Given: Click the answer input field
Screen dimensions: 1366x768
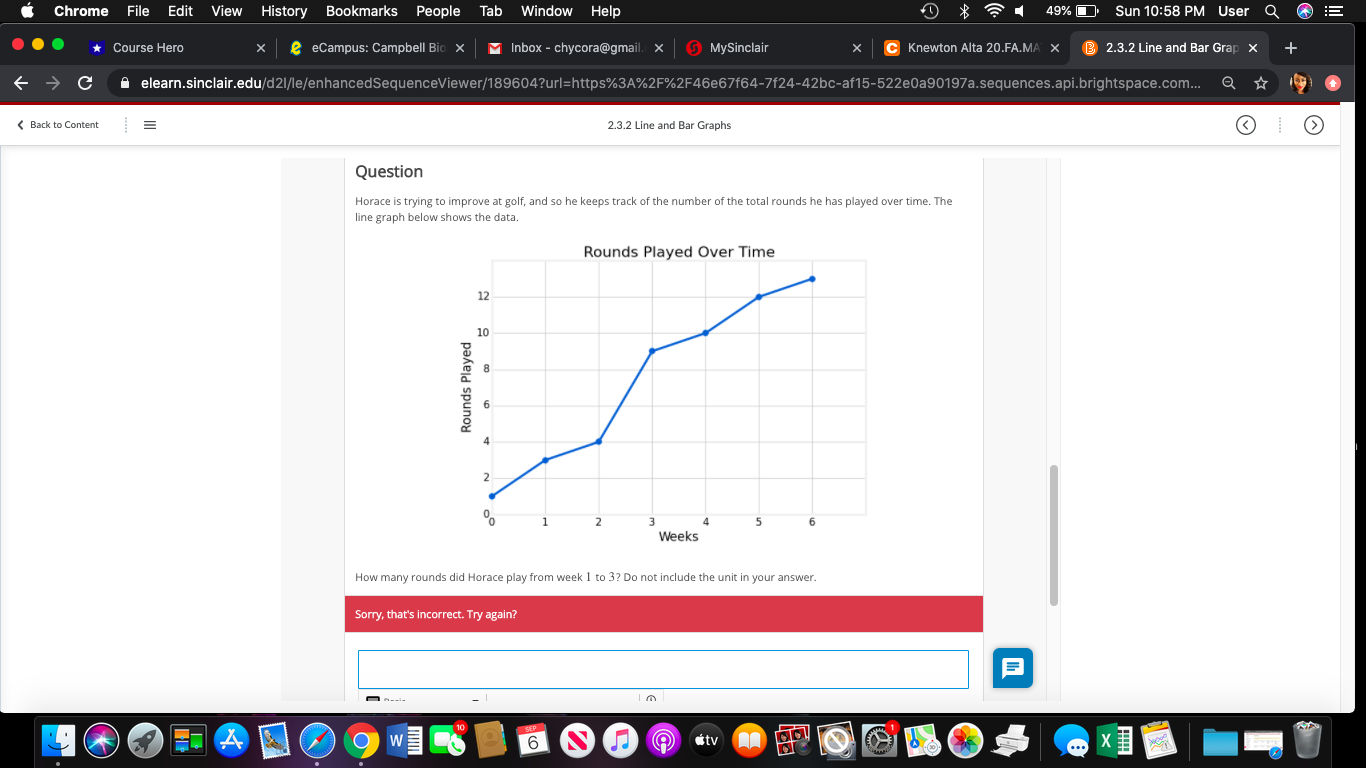Looking at the screenshot, I should (663, 669).
